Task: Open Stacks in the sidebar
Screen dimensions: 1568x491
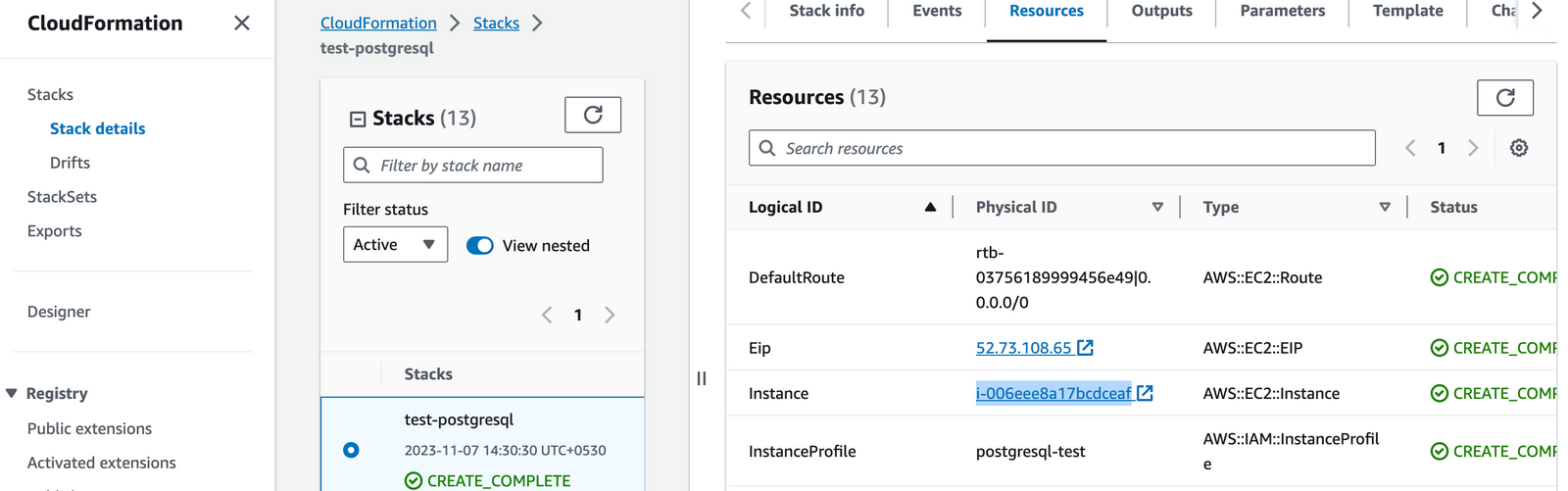Action: coord(50,94)
